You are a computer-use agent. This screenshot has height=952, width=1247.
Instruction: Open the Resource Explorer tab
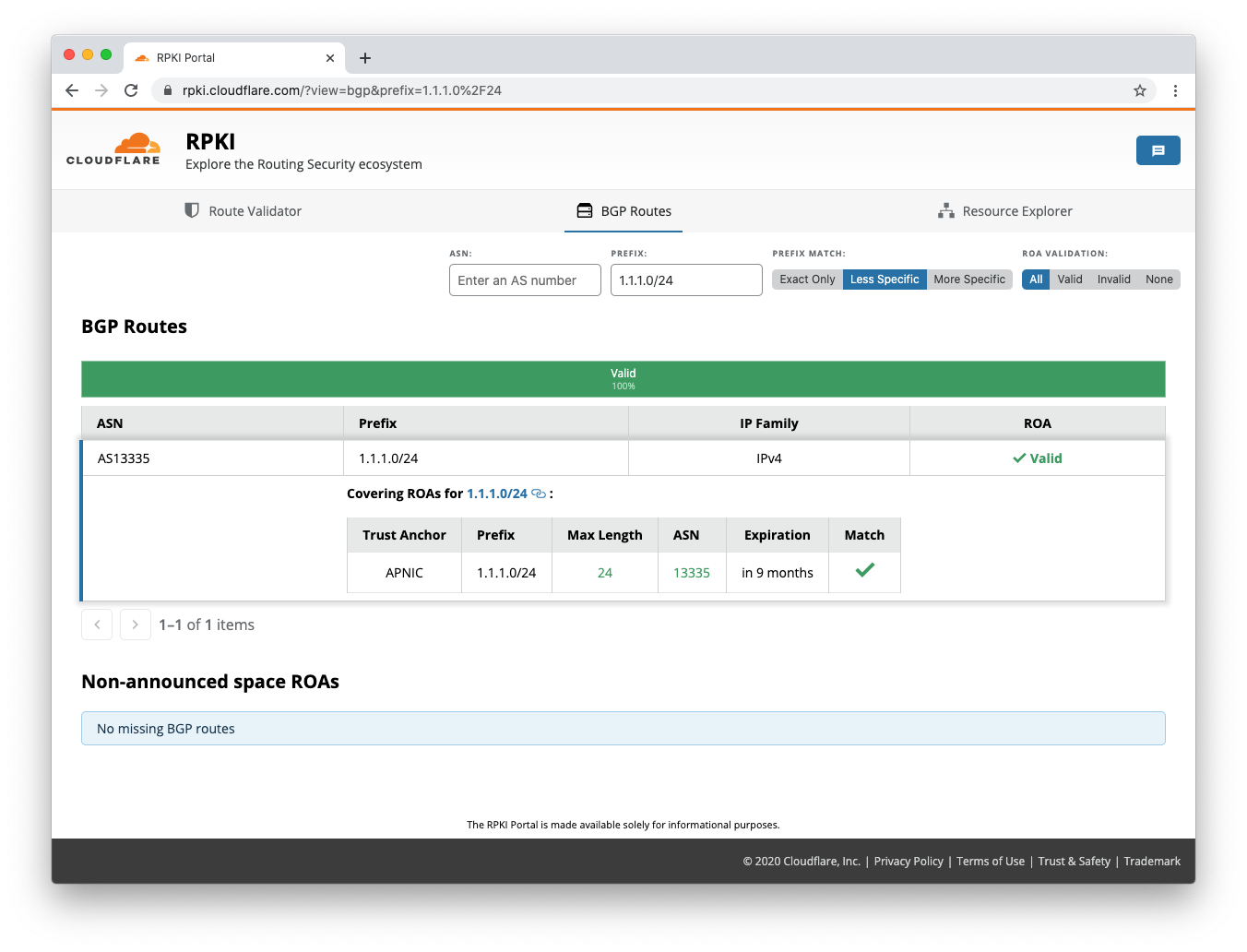[x=1005, y=211]
